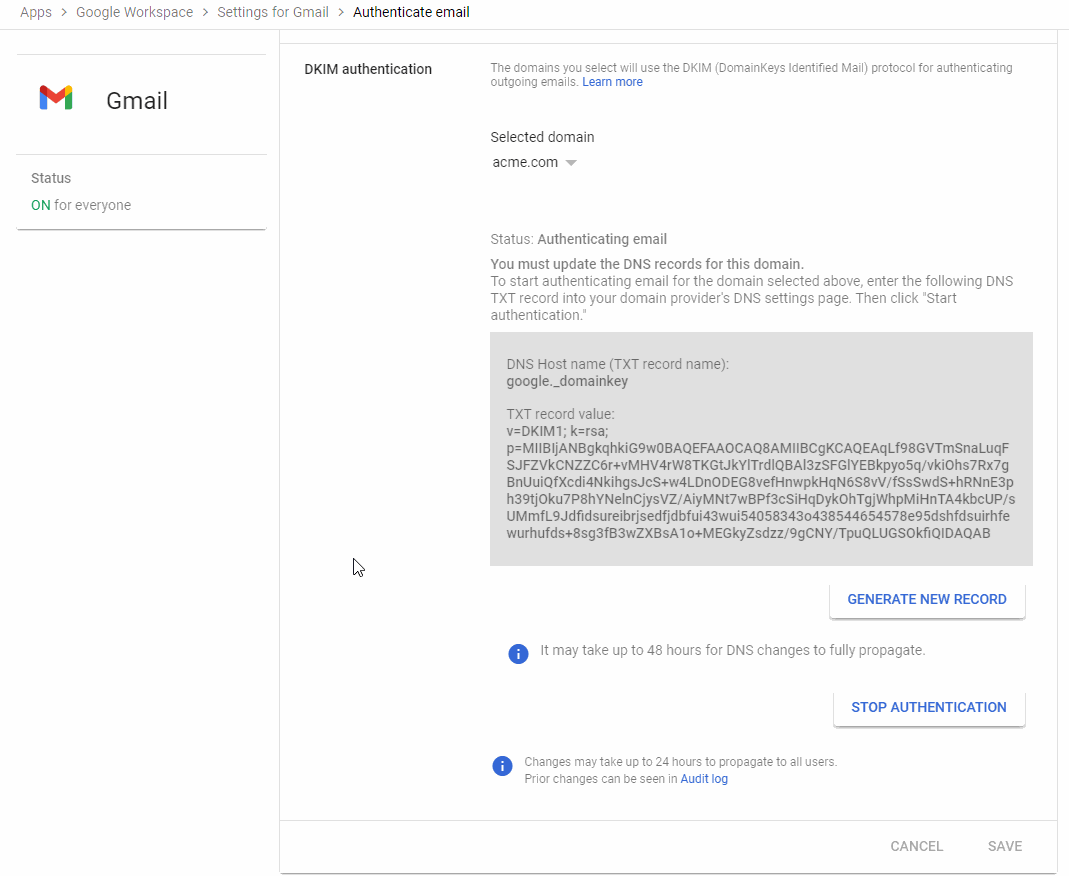Go to Apps via the breadcrumb

click(x=35, y=12)
